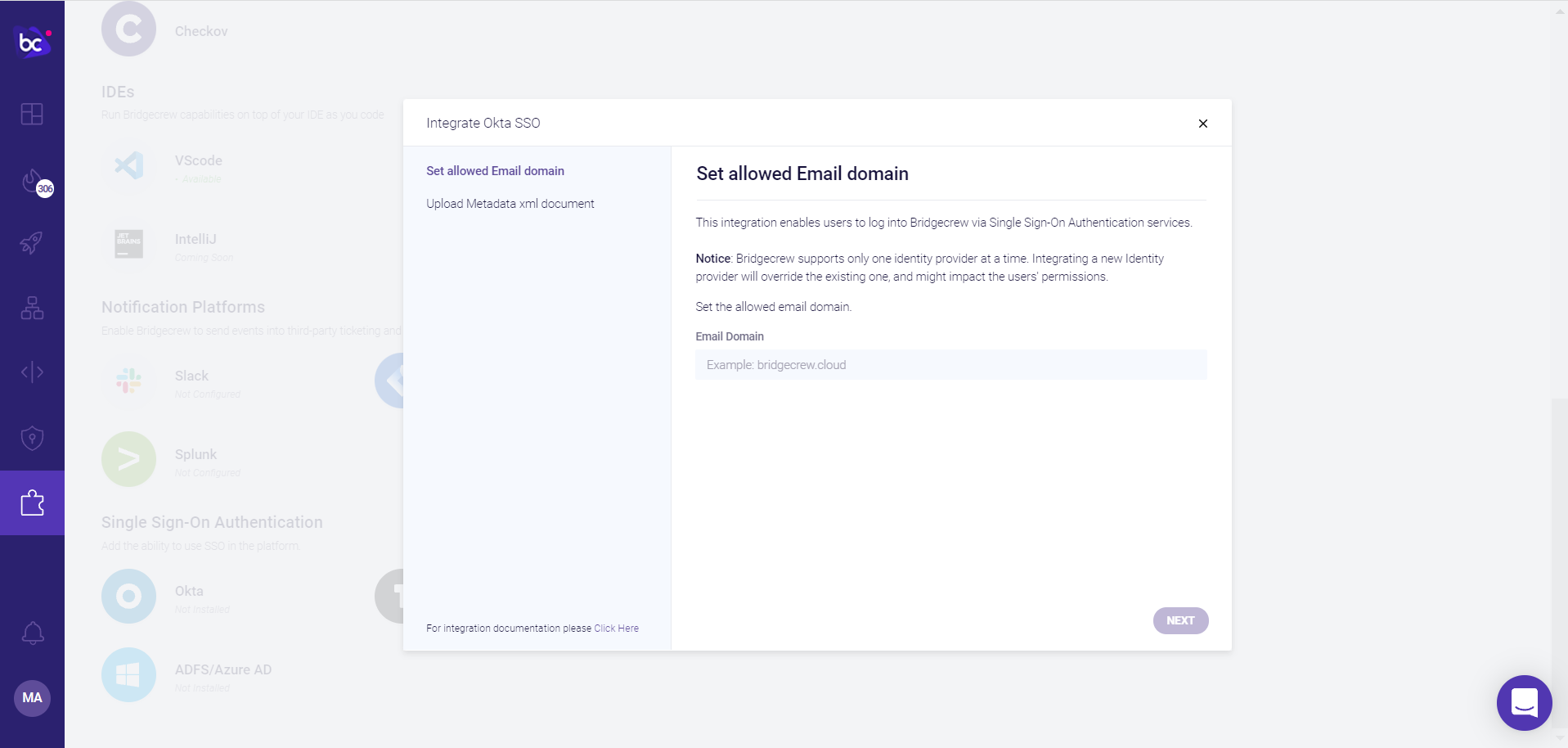
Task: Go to Set allowed Email domain step
Action: (495, 171)
